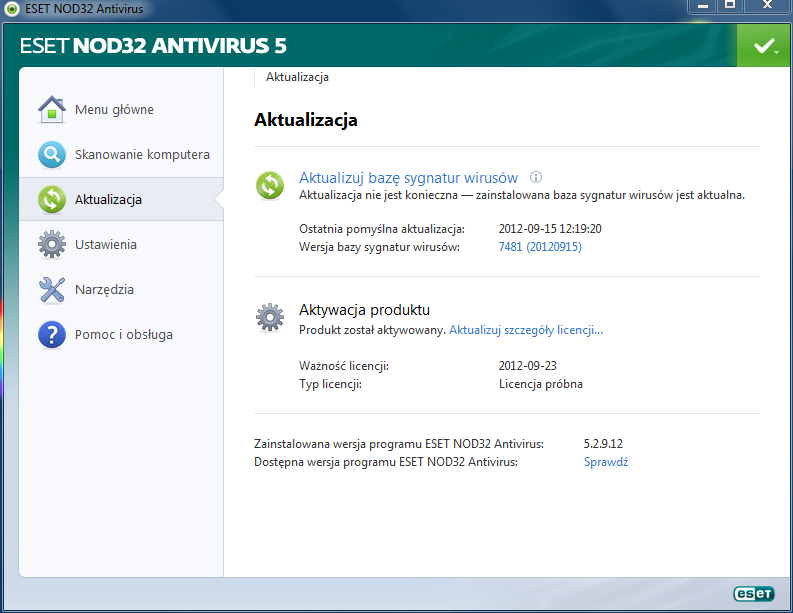Click the ESET eye icon in title bar
This screenshot has width=793, height=613.
[11, 9]
